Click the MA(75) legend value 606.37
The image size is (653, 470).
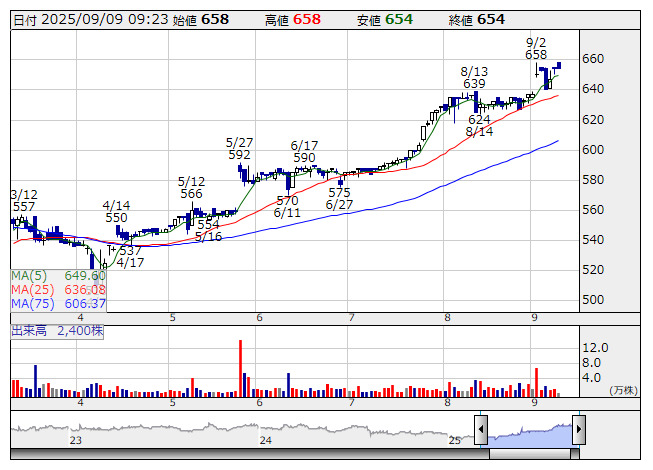coord(85,304)
